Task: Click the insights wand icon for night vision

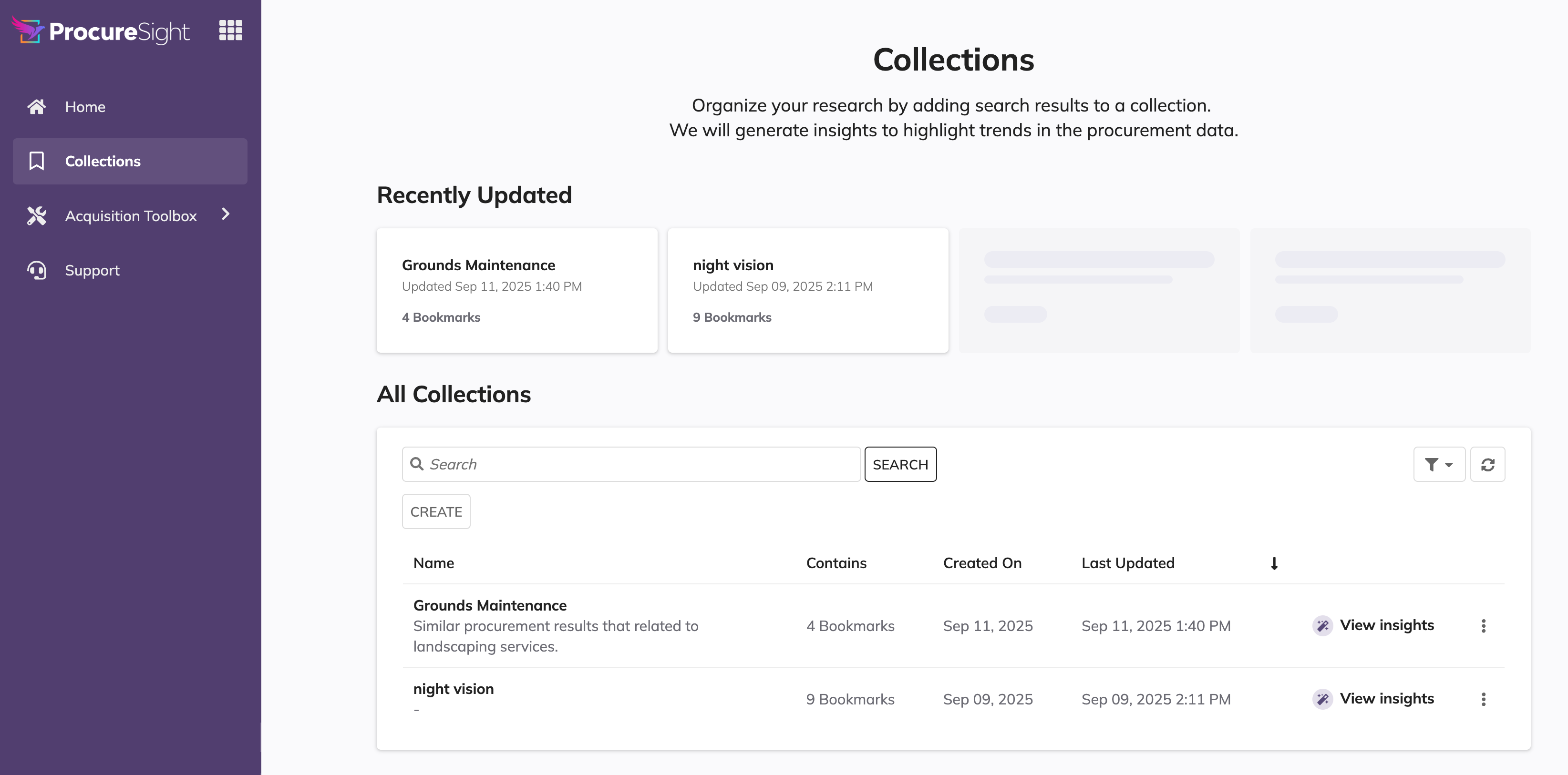Action: 1322,699
